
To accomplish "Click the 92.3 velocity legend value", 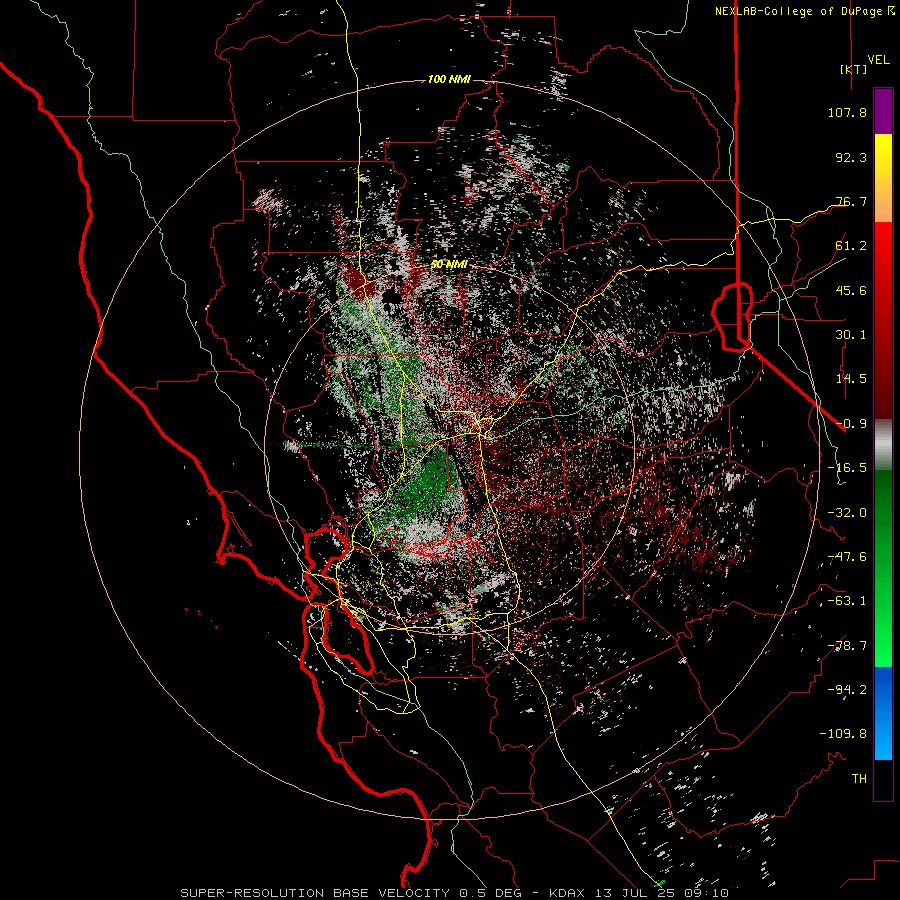I will pyautogui.click(x=851, y=157).
